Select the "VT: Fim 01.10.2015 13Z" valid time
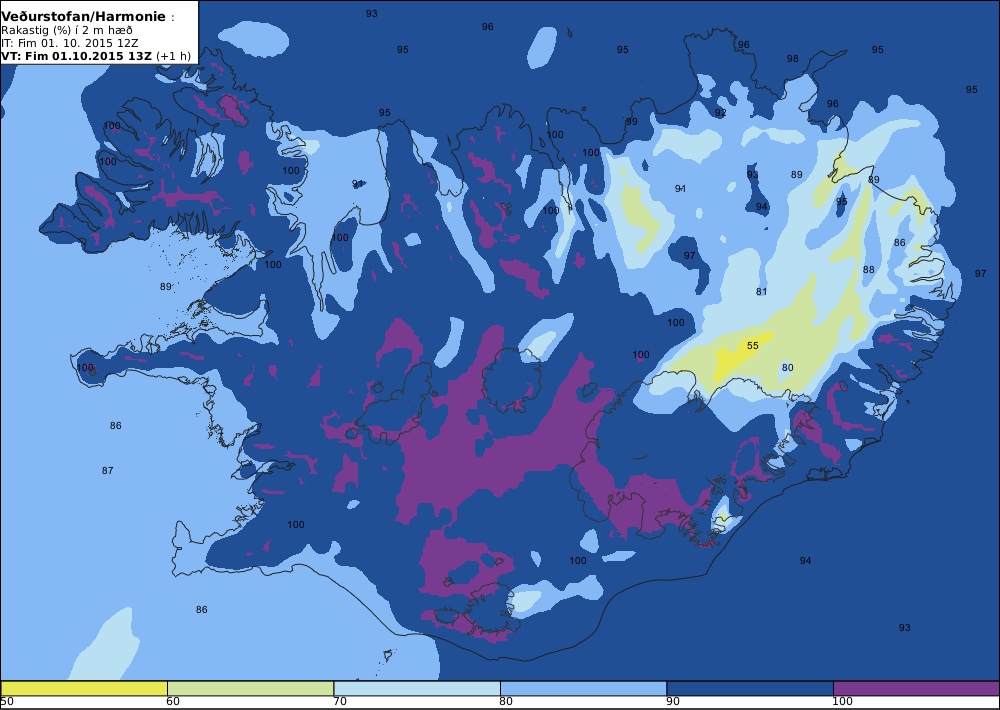 [77, 55]
